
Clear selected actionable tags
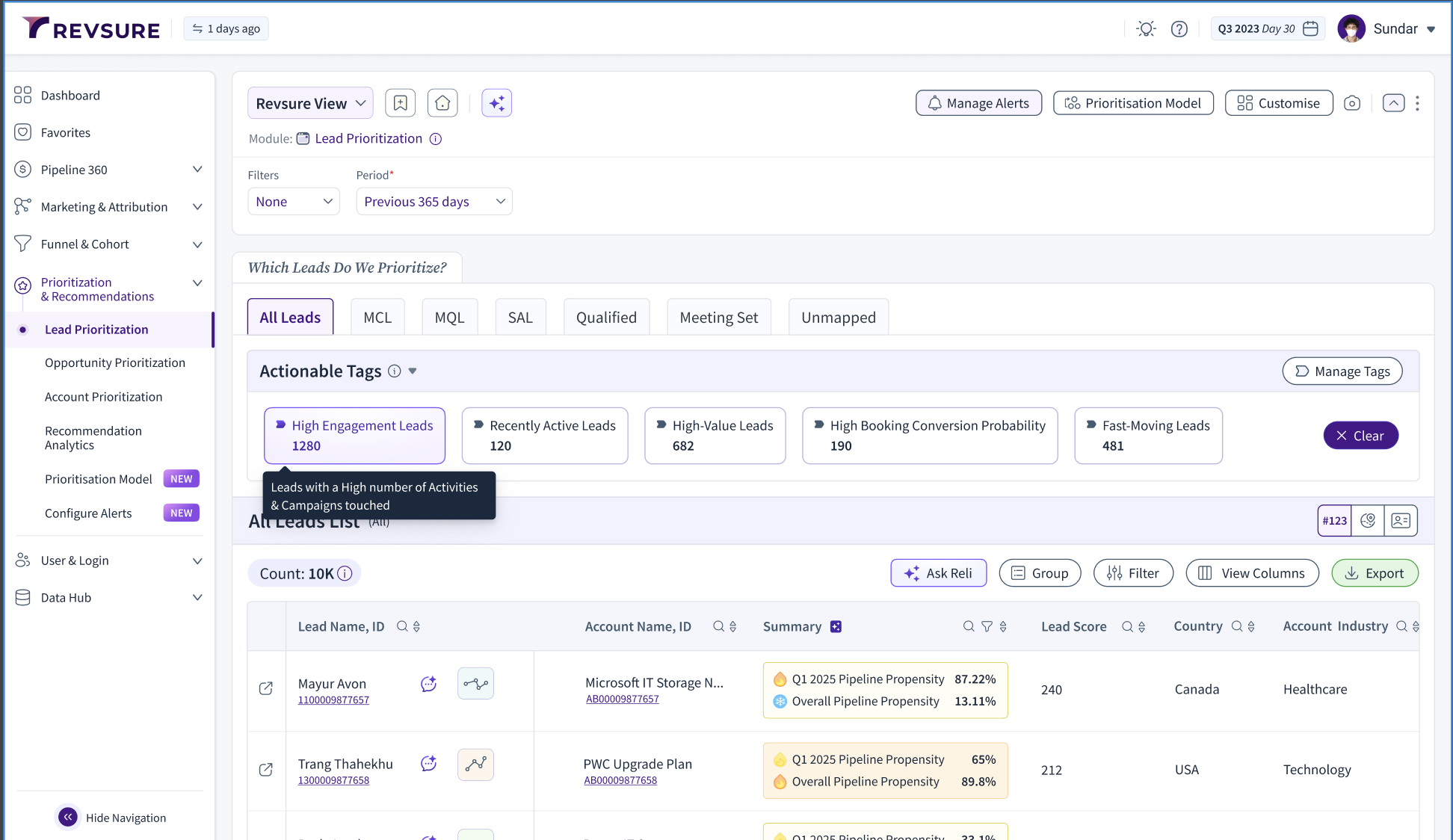[x=1360, y=436]
